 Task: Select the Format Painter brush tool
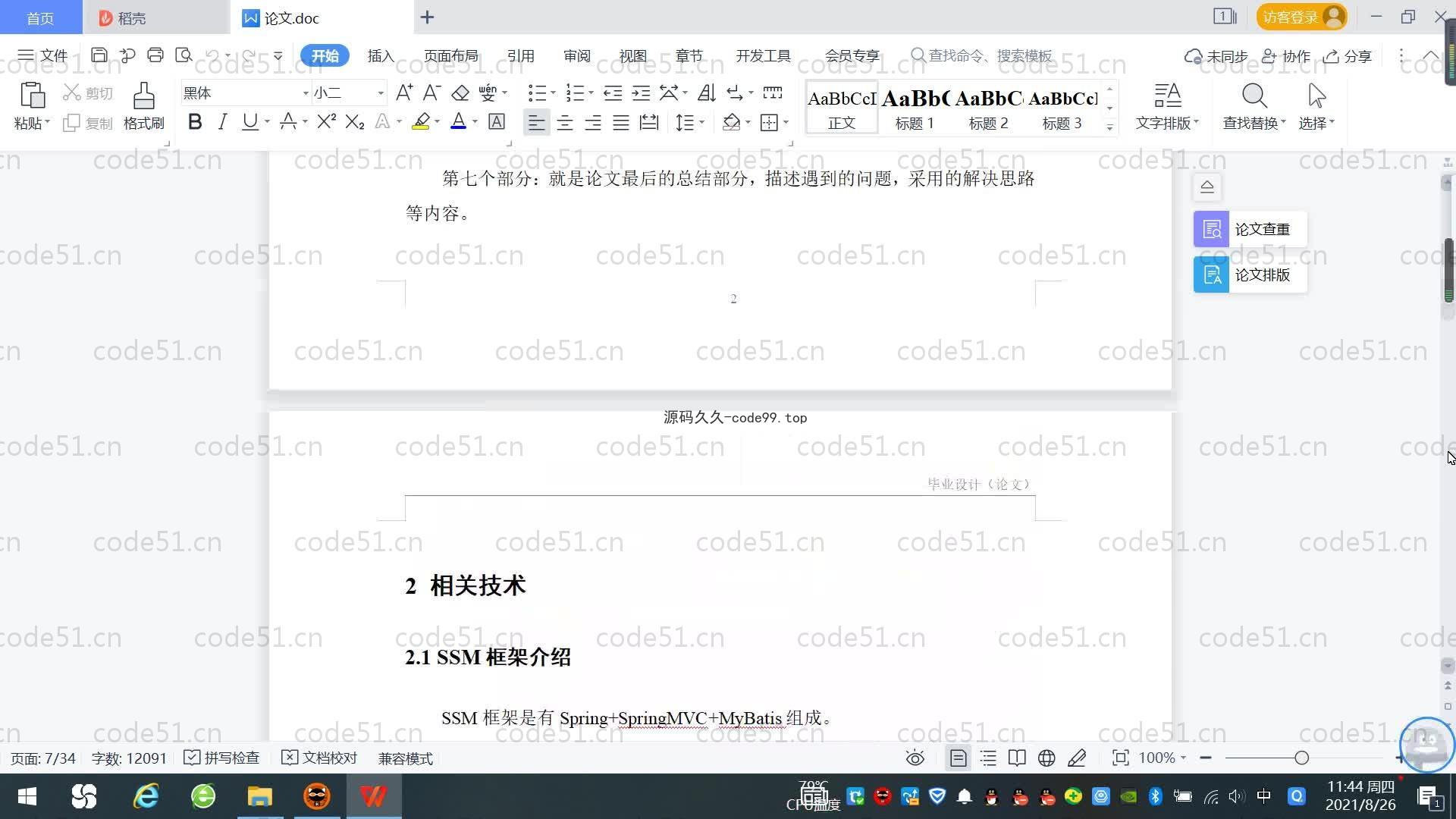click(x=144, y=106)
